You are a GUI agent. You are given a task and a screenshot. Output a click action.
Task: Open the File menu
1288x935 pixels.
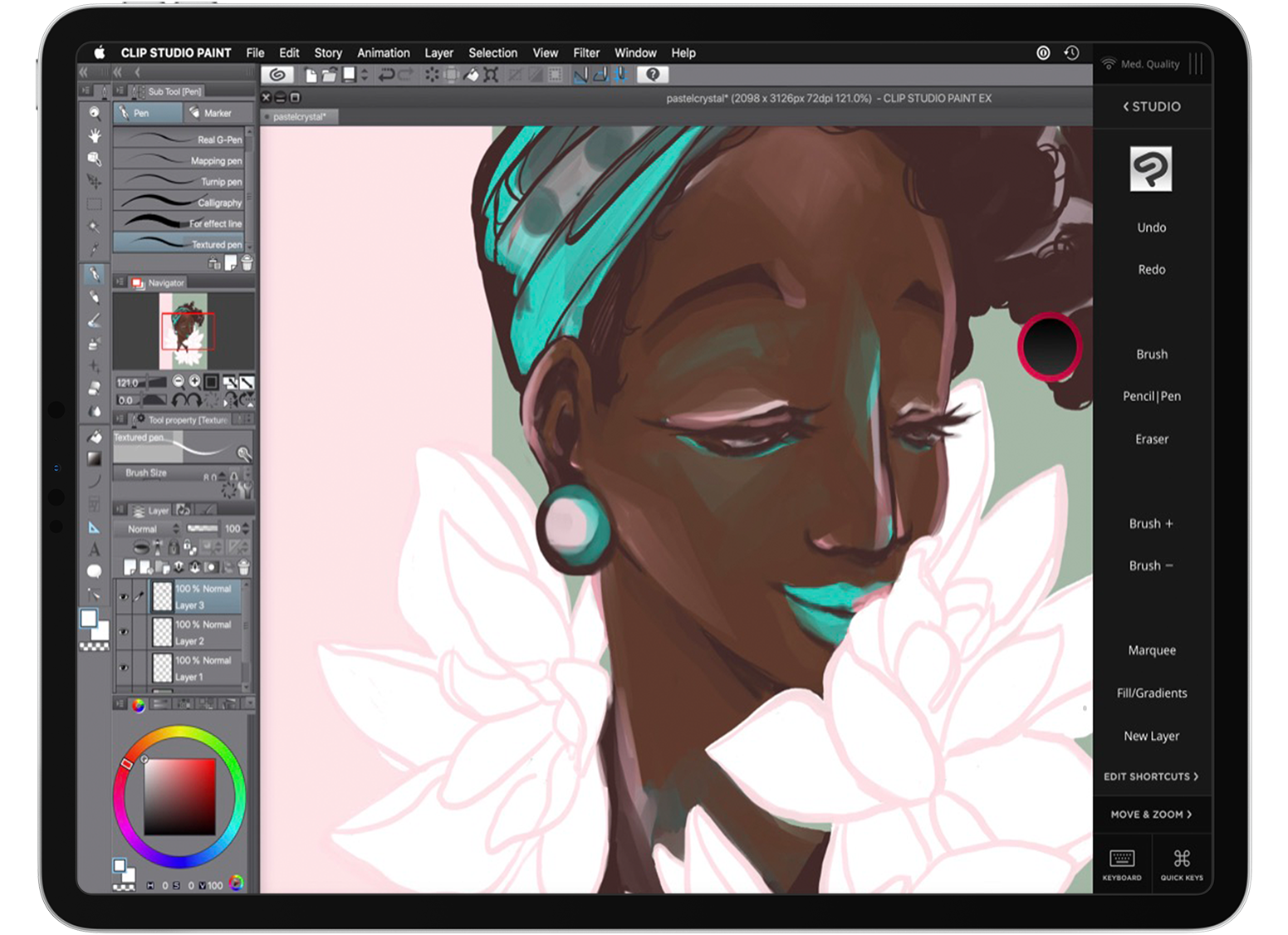click(x=255, y=52)
